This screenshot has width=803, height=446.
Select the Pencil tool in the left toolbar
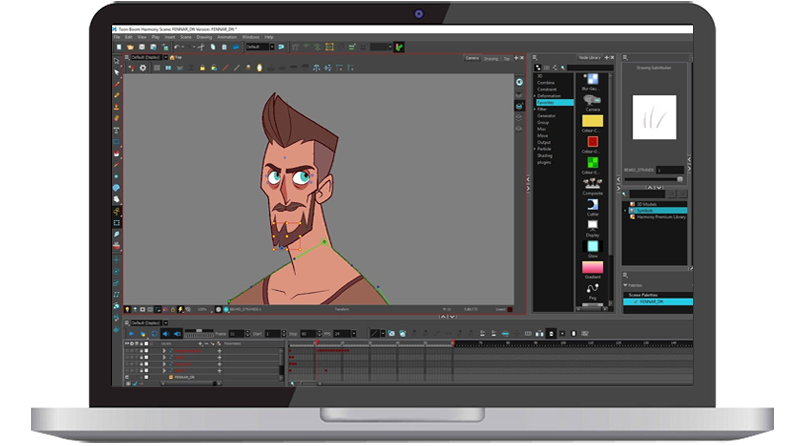pyautogui.click(x=117, y=95)
